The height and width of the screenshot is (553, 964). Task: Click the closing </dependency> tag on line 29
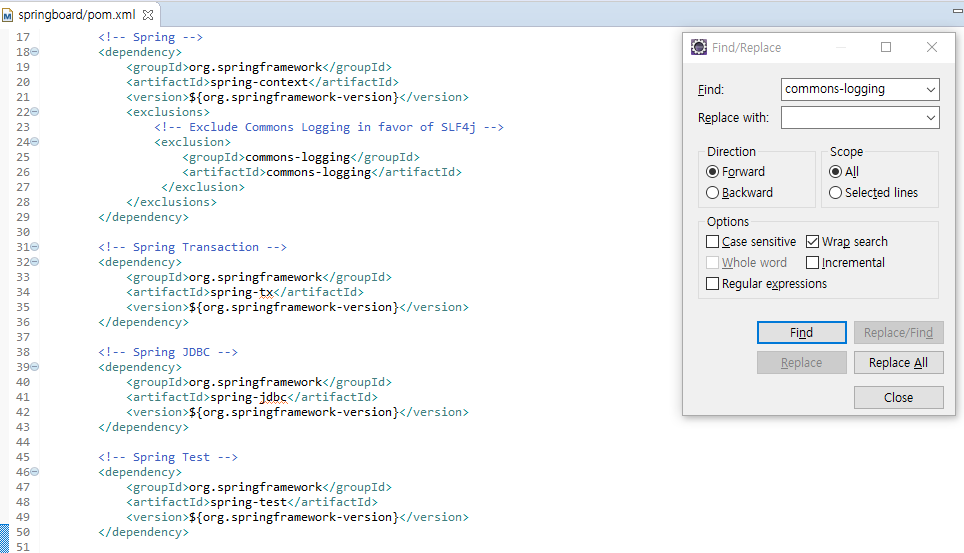pyautogui.click(x=143, y=217)
